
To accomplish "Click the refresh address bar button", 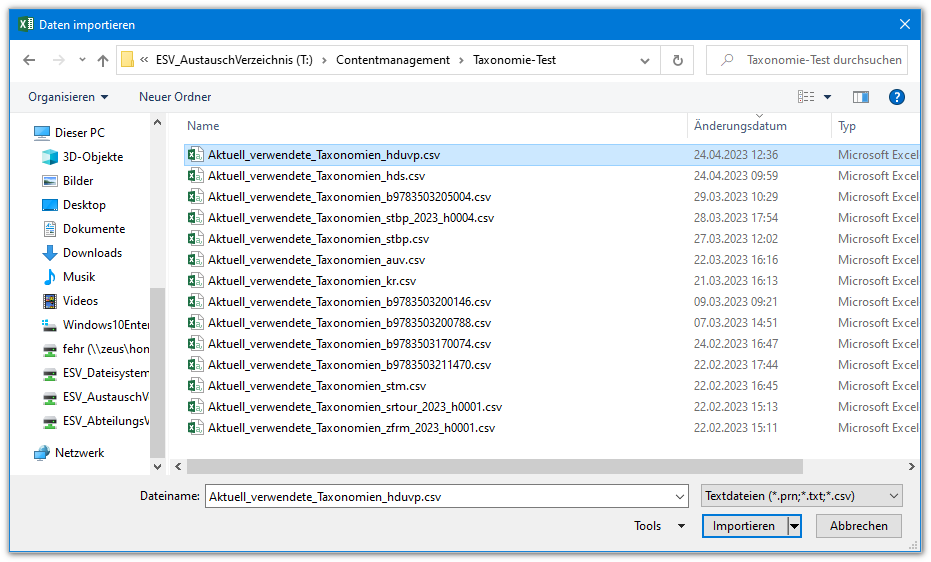I will (x=677, y=60).
